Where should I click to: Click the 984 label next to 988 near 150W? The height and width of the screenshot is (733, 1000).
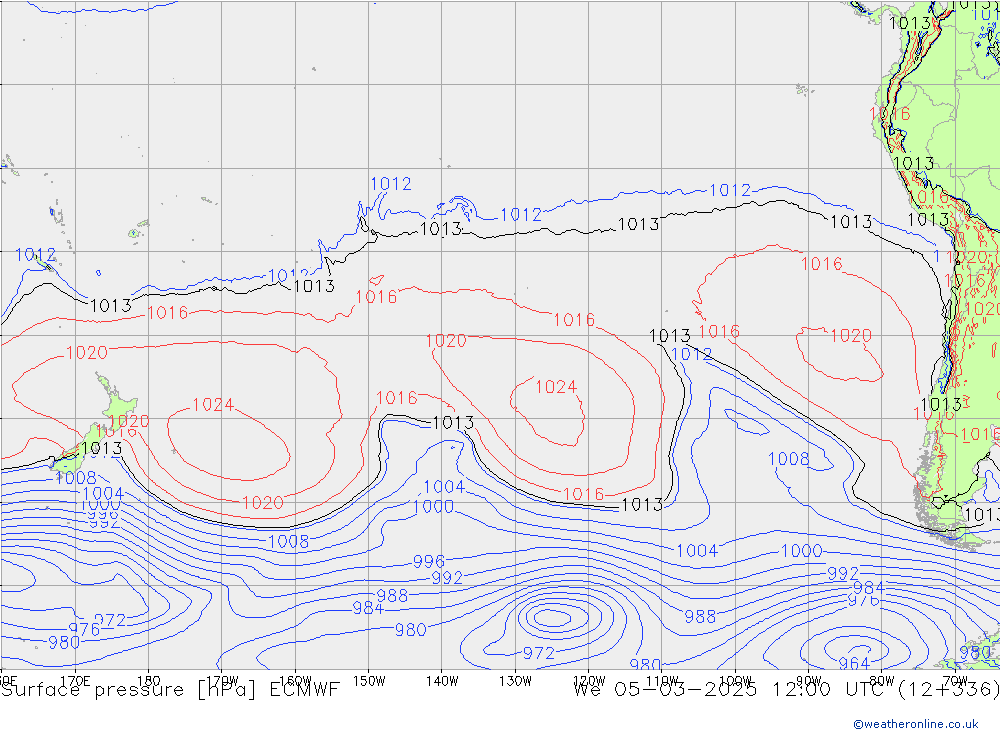[x=368, y=608]
